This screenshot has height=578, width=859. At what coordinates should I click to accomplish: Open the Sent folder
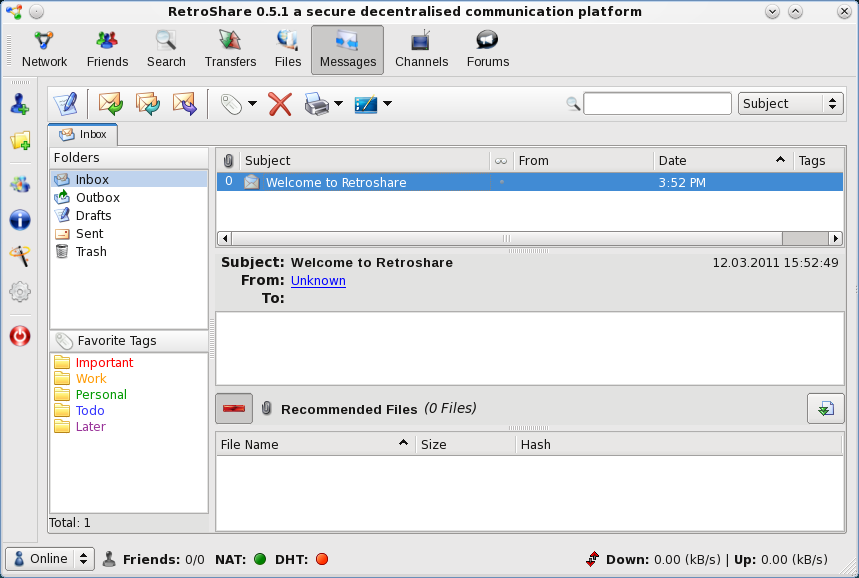pos(129,233)
